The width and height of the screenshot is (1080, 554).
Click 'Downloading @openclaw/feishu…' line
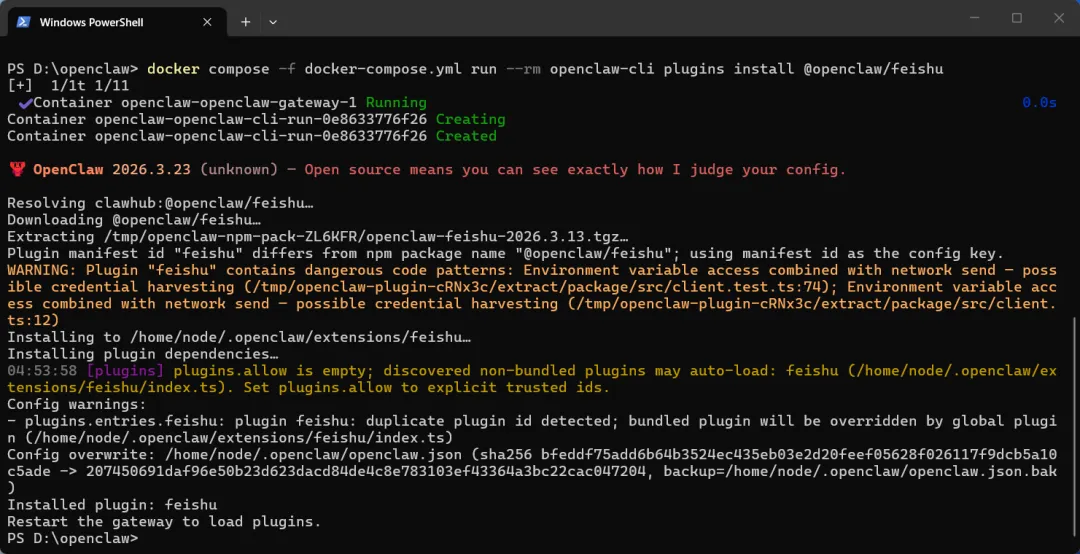click(134, 220)
